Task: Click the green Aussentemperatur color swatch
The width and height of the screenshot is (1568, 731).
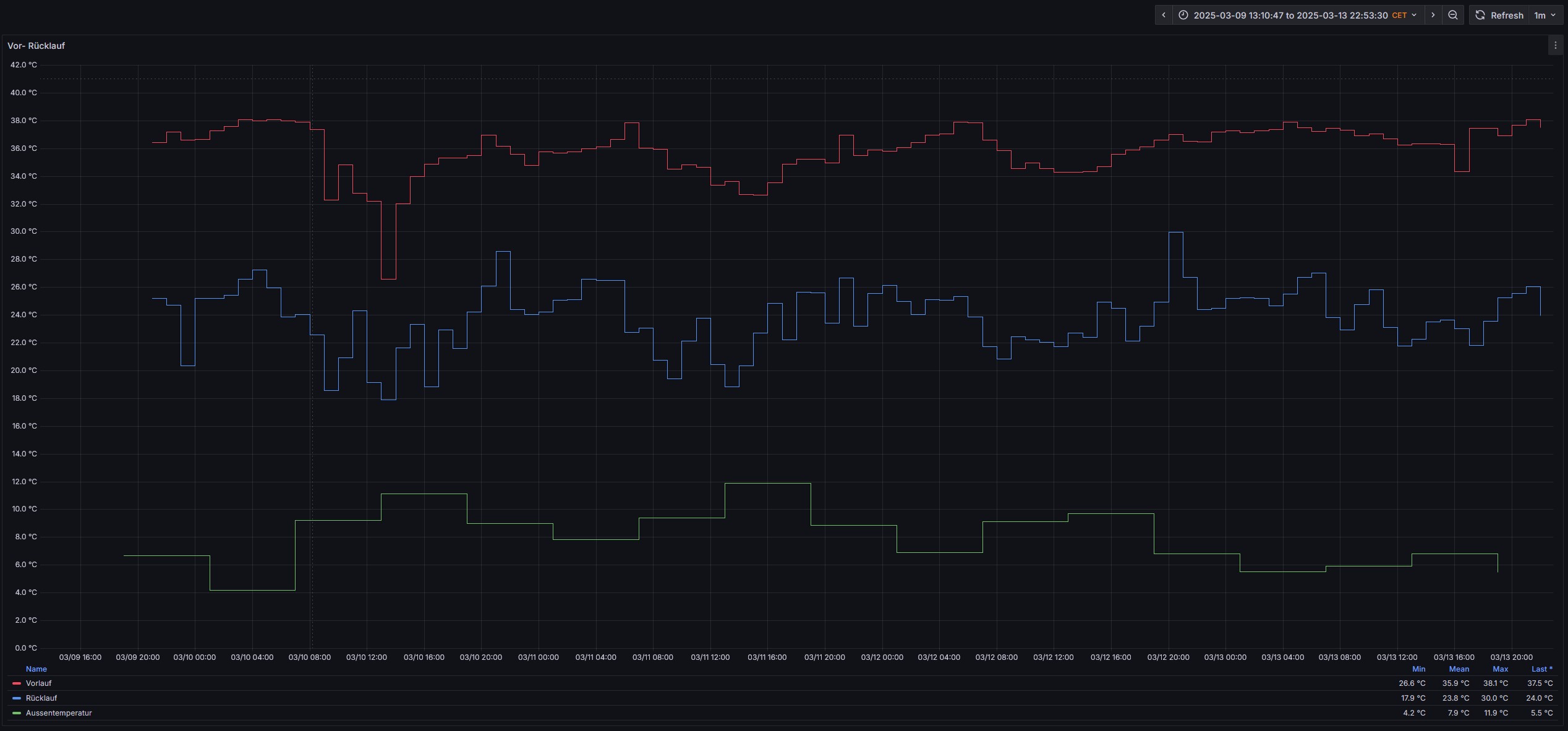Action: pyautogui.click(x=17, y=713)
